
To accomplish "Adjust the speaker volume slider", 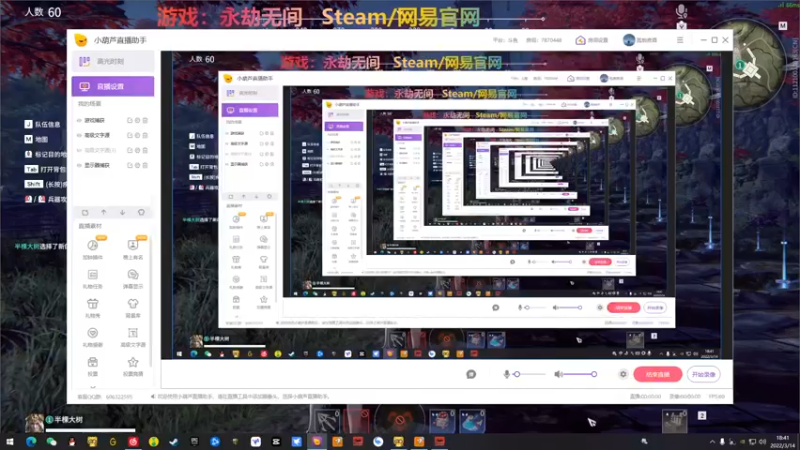I will click(581, 374).
